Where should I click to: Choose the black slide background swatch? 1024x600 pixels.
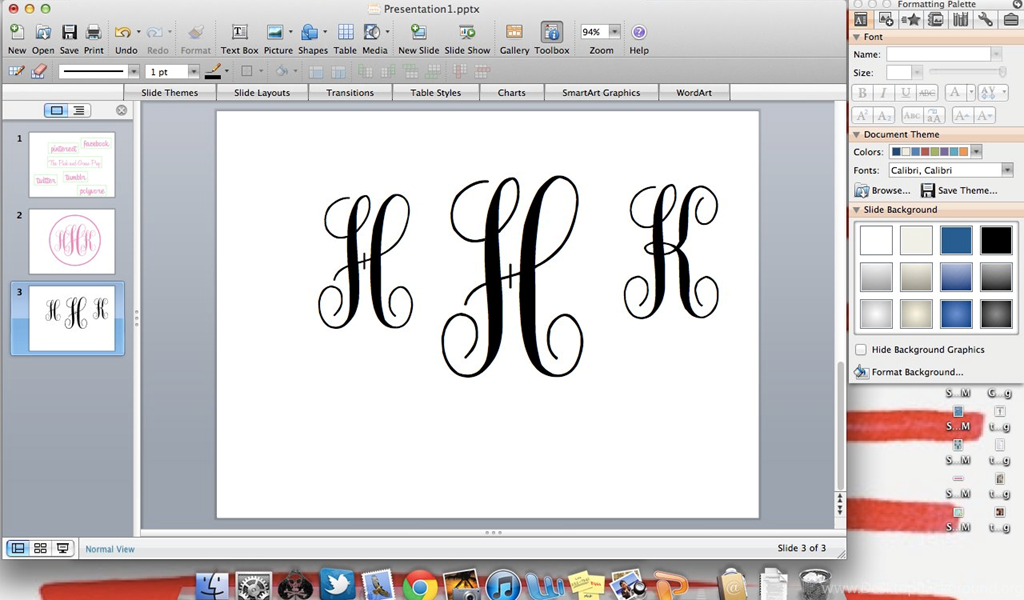click(x=996, y=240)
